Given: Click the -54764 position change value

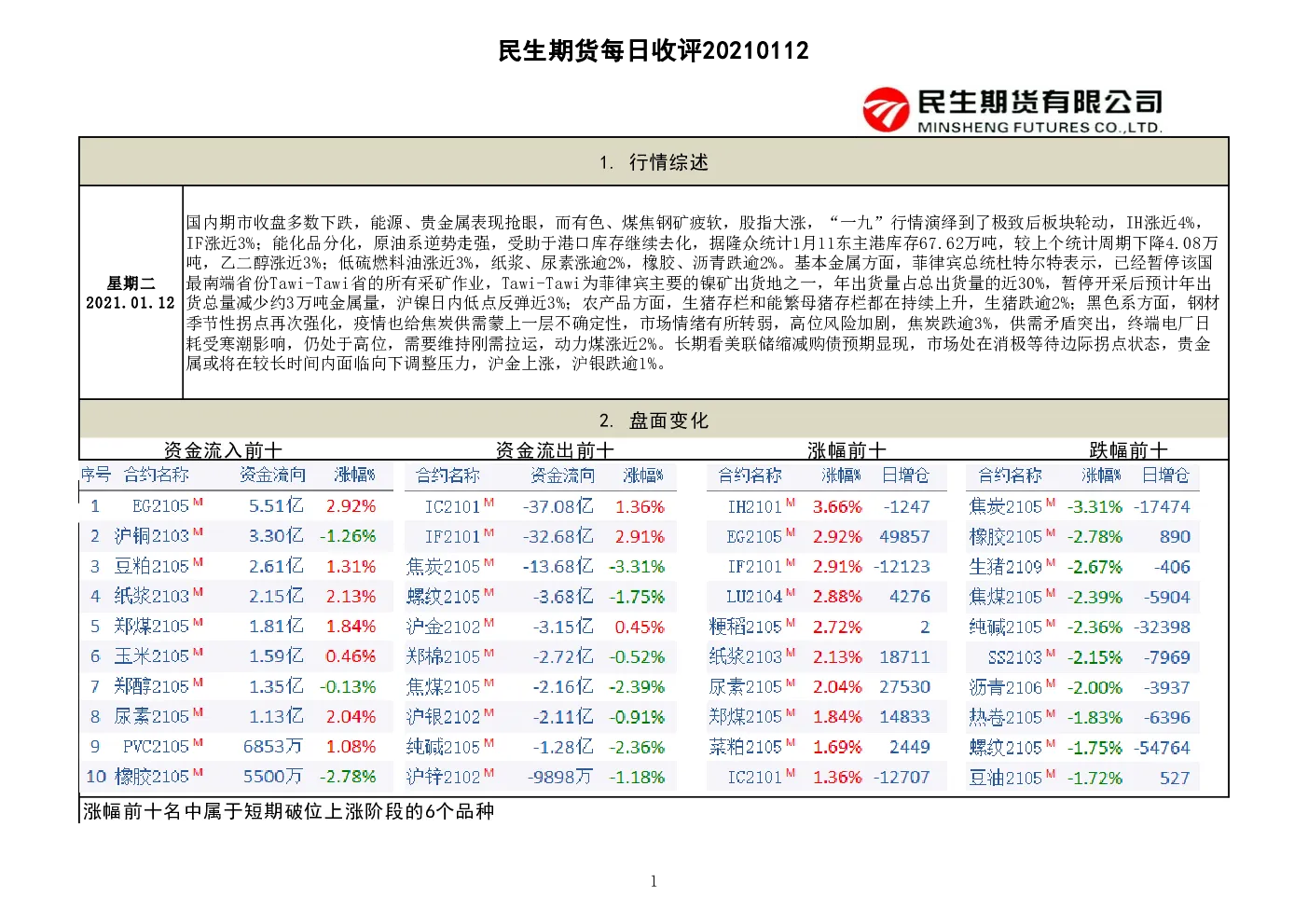Looking at the screenshot, I should pos(1162,748).
